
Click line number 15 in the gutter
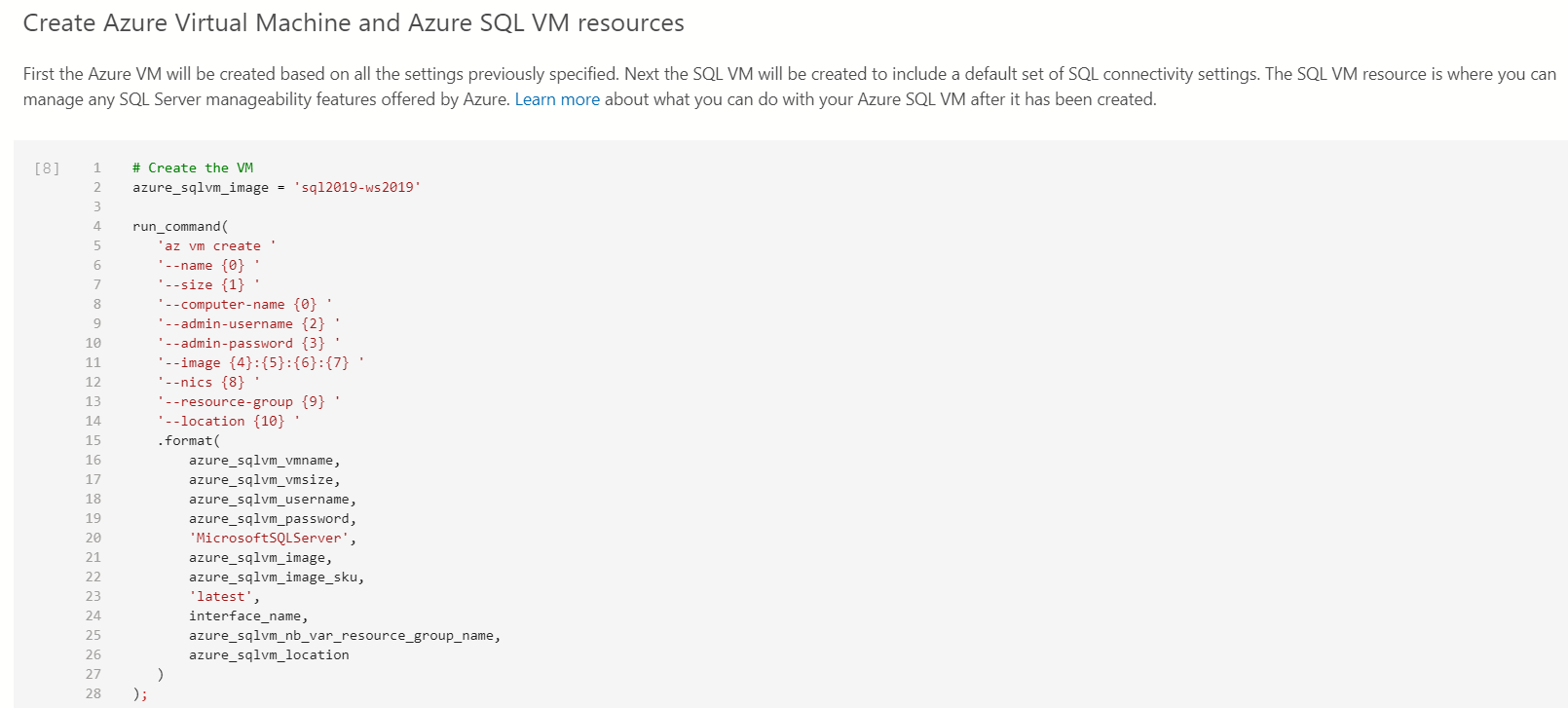[x=93, y=441]
